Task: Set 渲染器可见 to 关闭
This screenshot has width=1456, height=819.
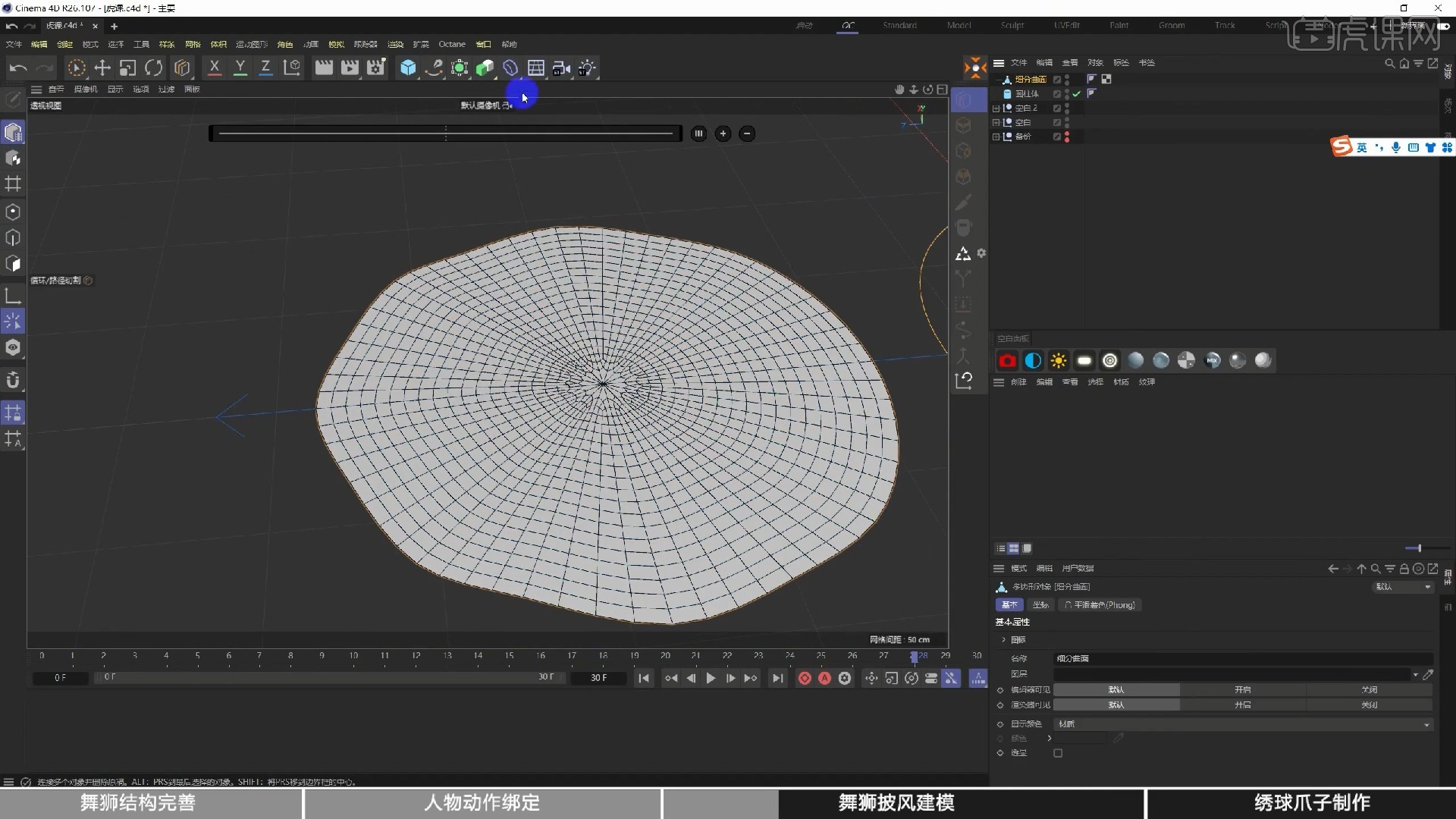Action: pos(1369,705)
